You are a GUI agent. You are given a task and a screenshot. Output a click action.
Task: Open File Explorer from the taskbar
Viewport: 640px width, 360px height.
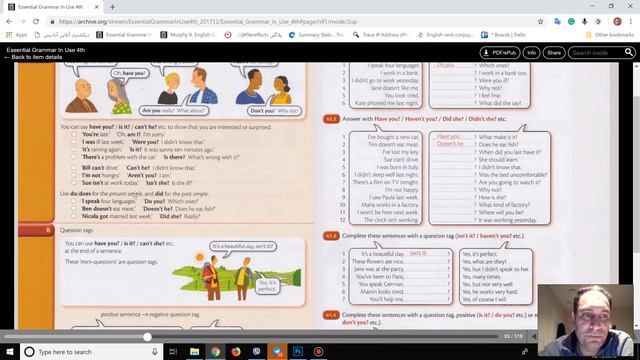point(195,351)
